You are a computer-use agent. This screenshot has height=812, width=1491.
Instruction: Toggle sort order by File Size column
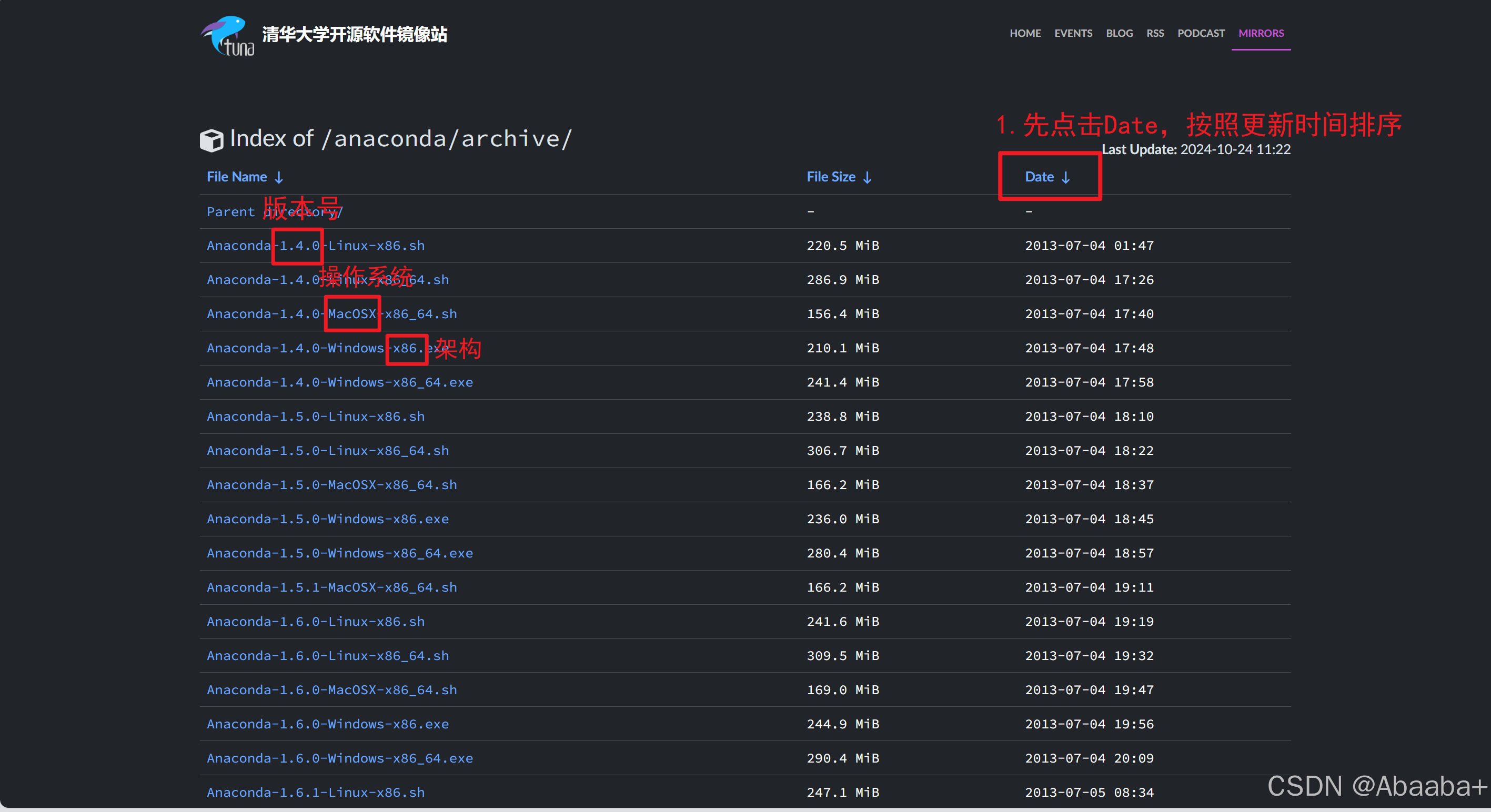(x=831, y=177)
